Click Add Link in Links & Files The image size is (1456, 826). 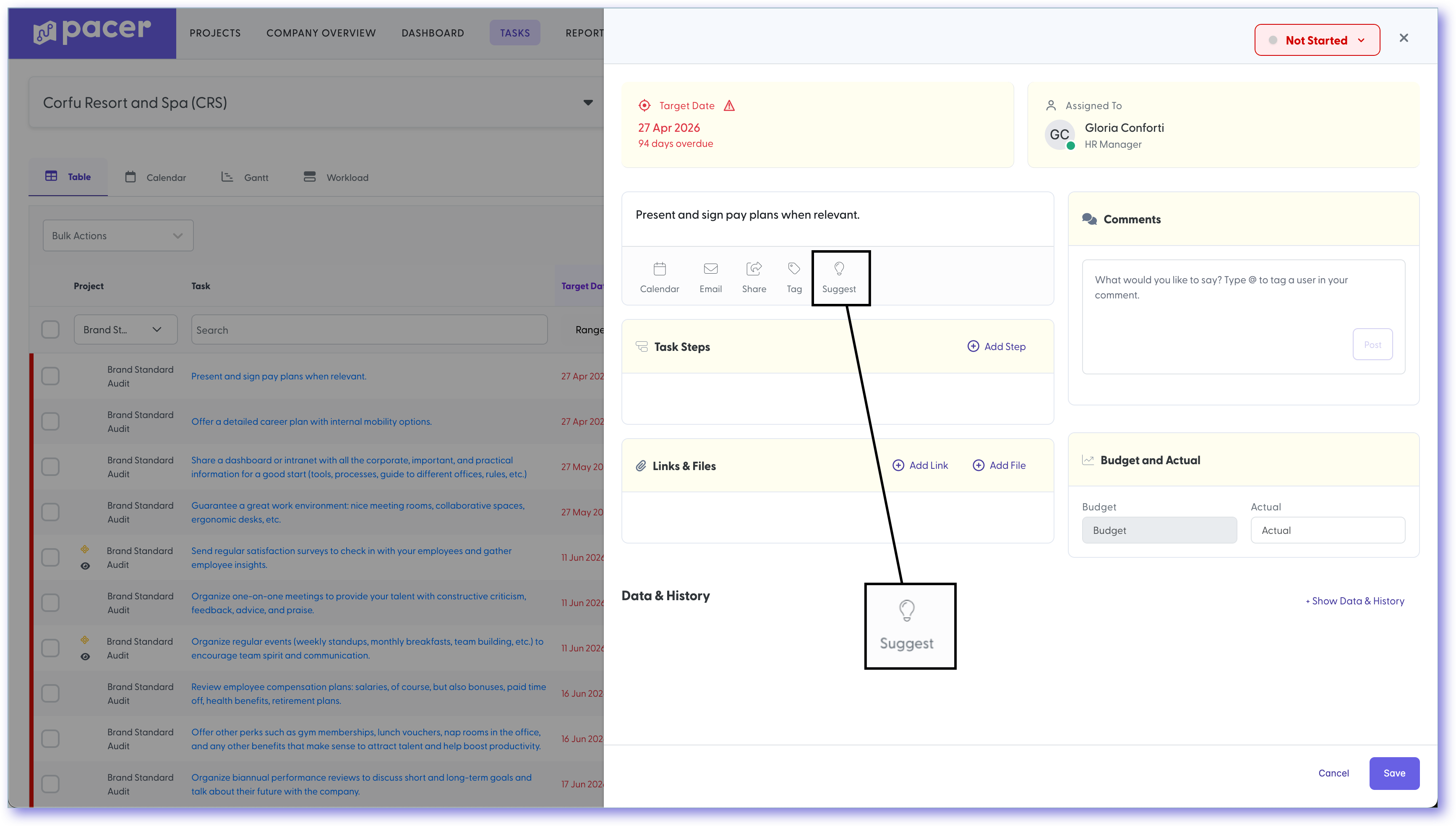920,465
